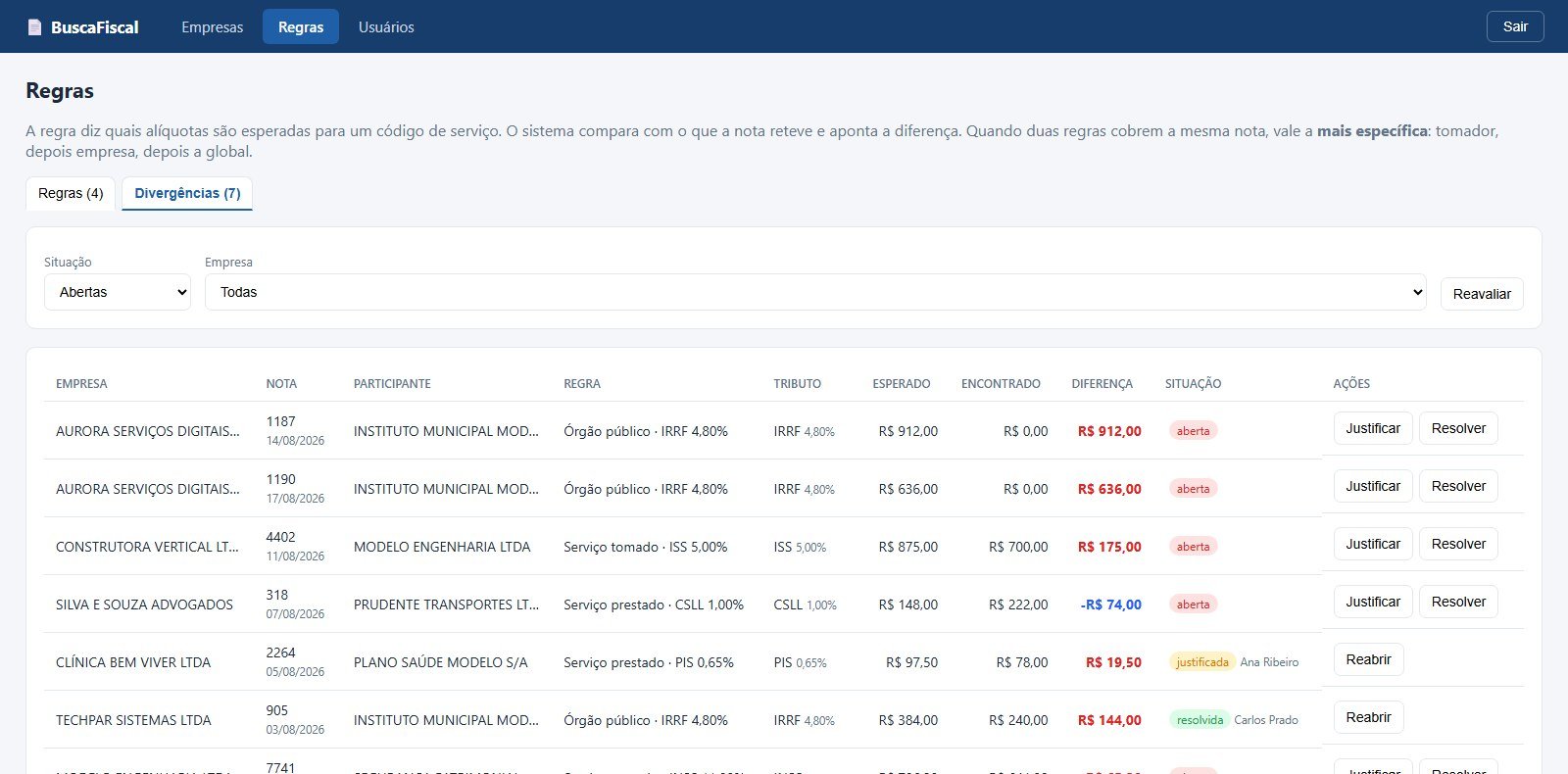
Task: Click expected value R$ 875,00
Action: coord(908,547)
